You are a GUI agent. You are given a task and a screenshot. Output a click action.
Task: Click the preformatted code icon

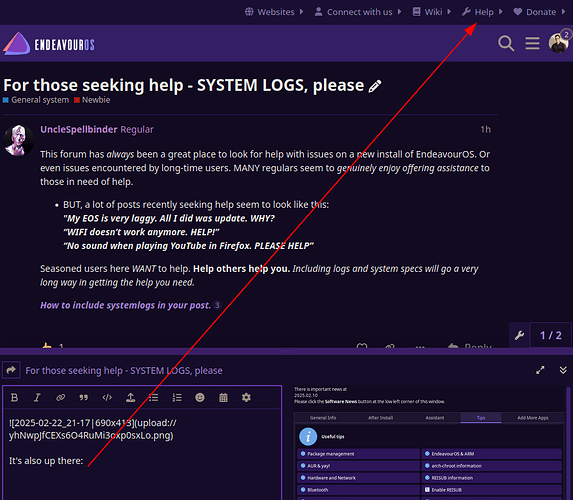107,397
